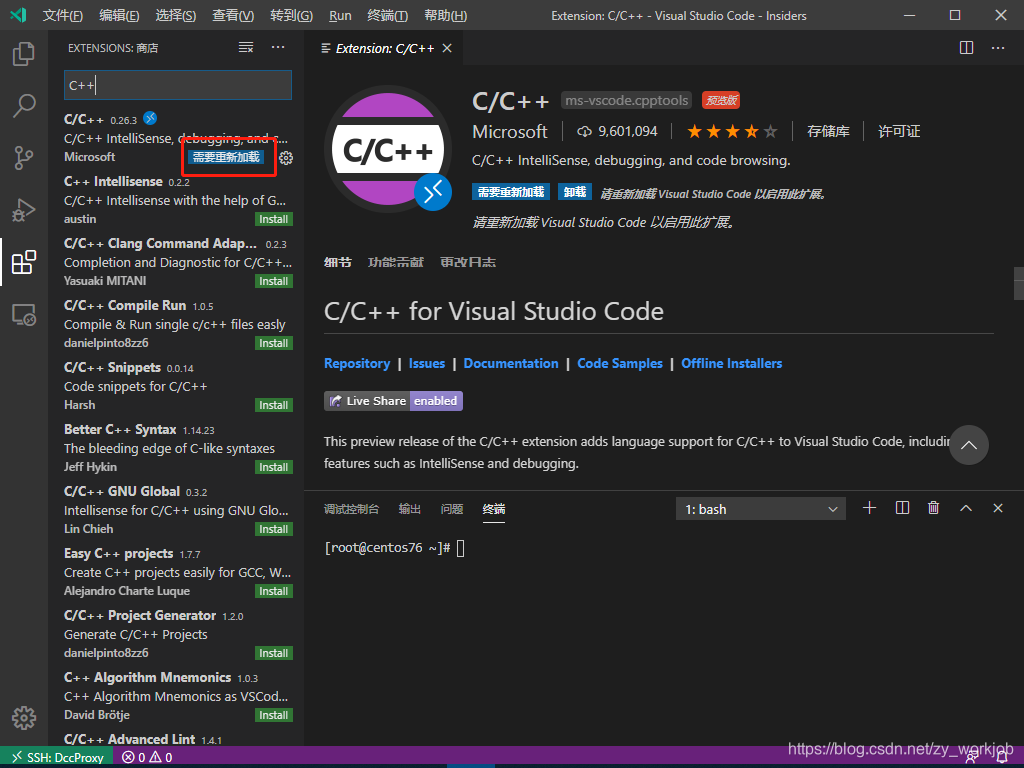
Task: Open the Explorer view in activity bar
Action: click(24, 54)
